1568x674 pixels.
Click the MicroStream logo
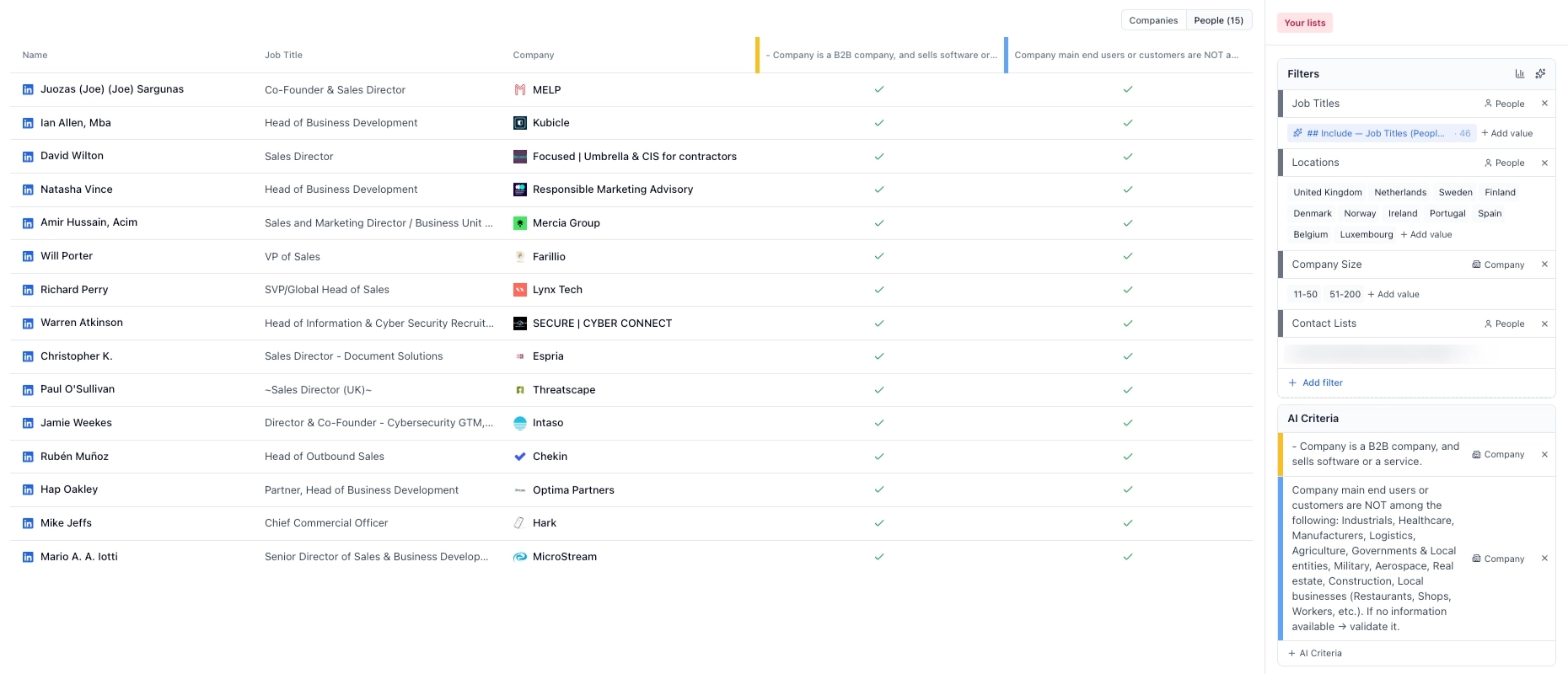[x=520, y=557]
